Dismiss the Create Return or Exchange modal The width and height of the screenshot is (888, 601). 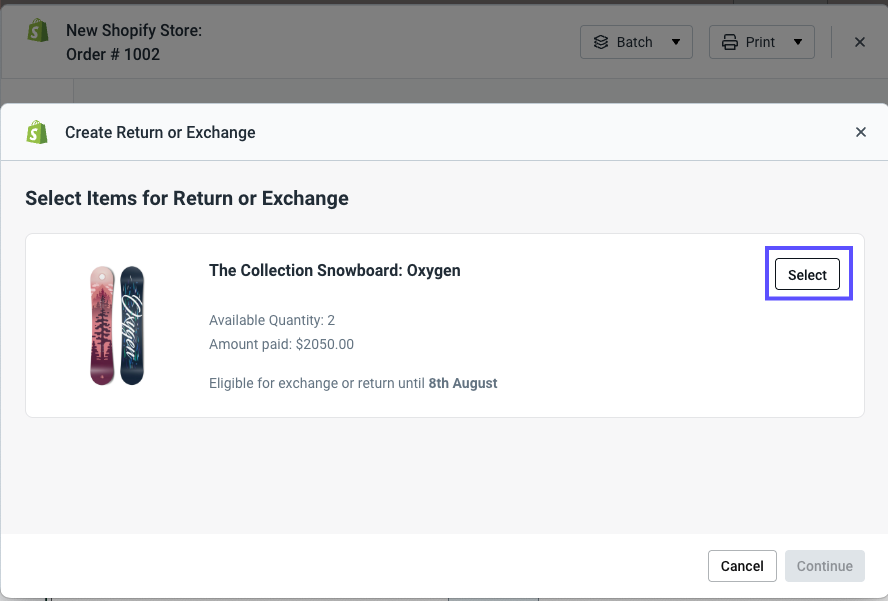(x=861, y=131)
